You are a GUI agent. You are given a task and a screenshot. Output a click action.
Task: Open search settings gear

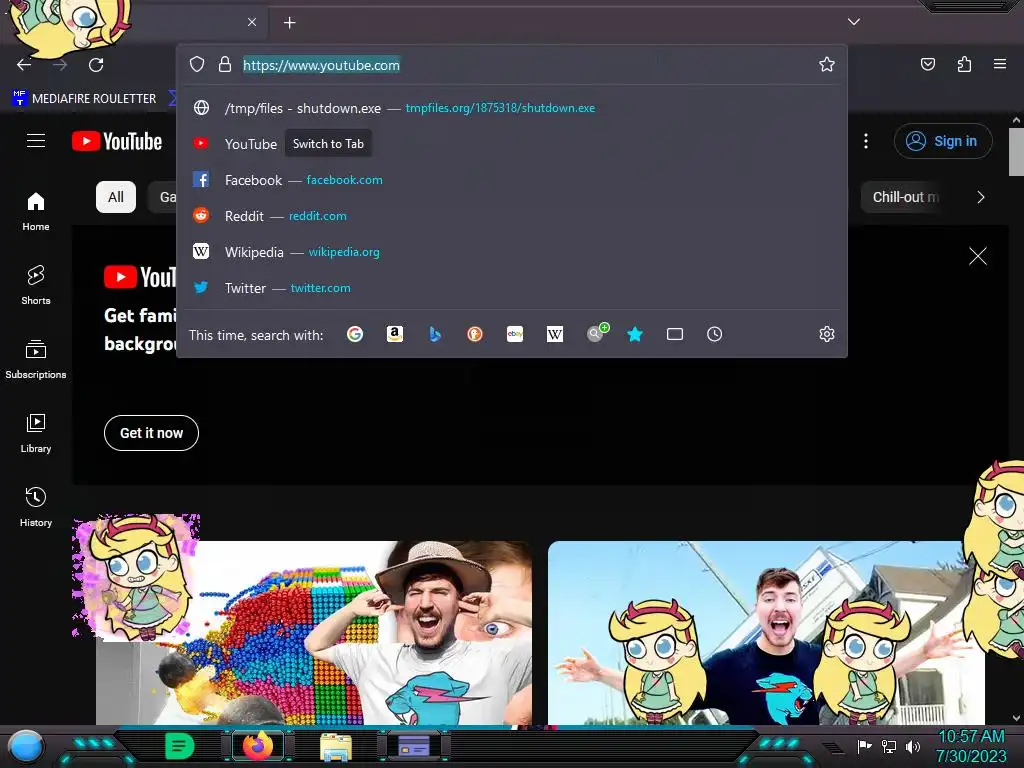[x=827, y=334]
